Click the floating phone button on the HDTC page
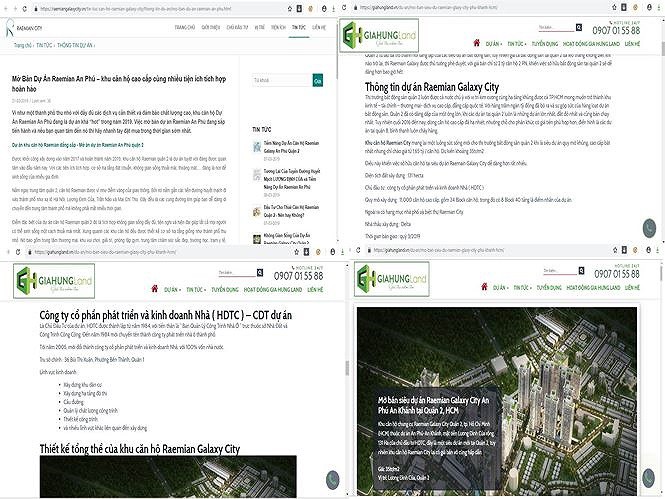Image resolution: width=665 pixels, height=499 pixels. pos(333,479)
